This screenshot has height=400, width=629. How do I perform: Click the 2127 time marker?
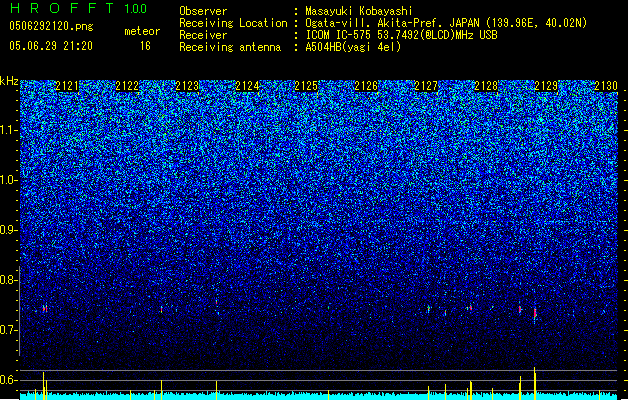pos(426,86)
